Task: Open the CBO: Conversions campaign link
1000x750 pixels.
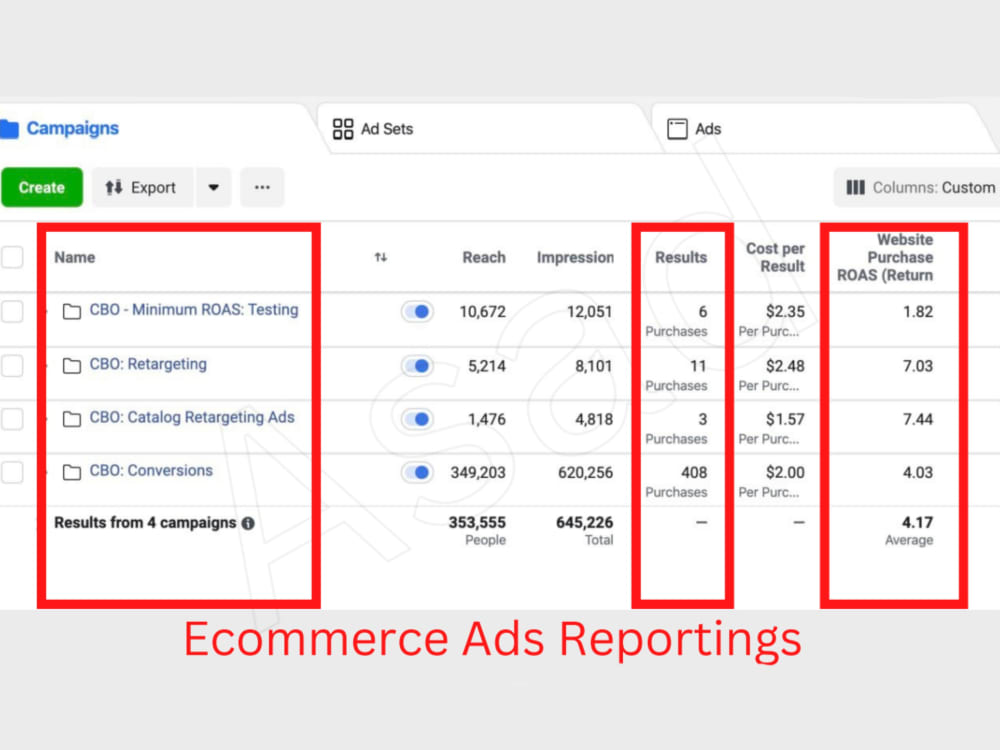Action: coord(151,471)
